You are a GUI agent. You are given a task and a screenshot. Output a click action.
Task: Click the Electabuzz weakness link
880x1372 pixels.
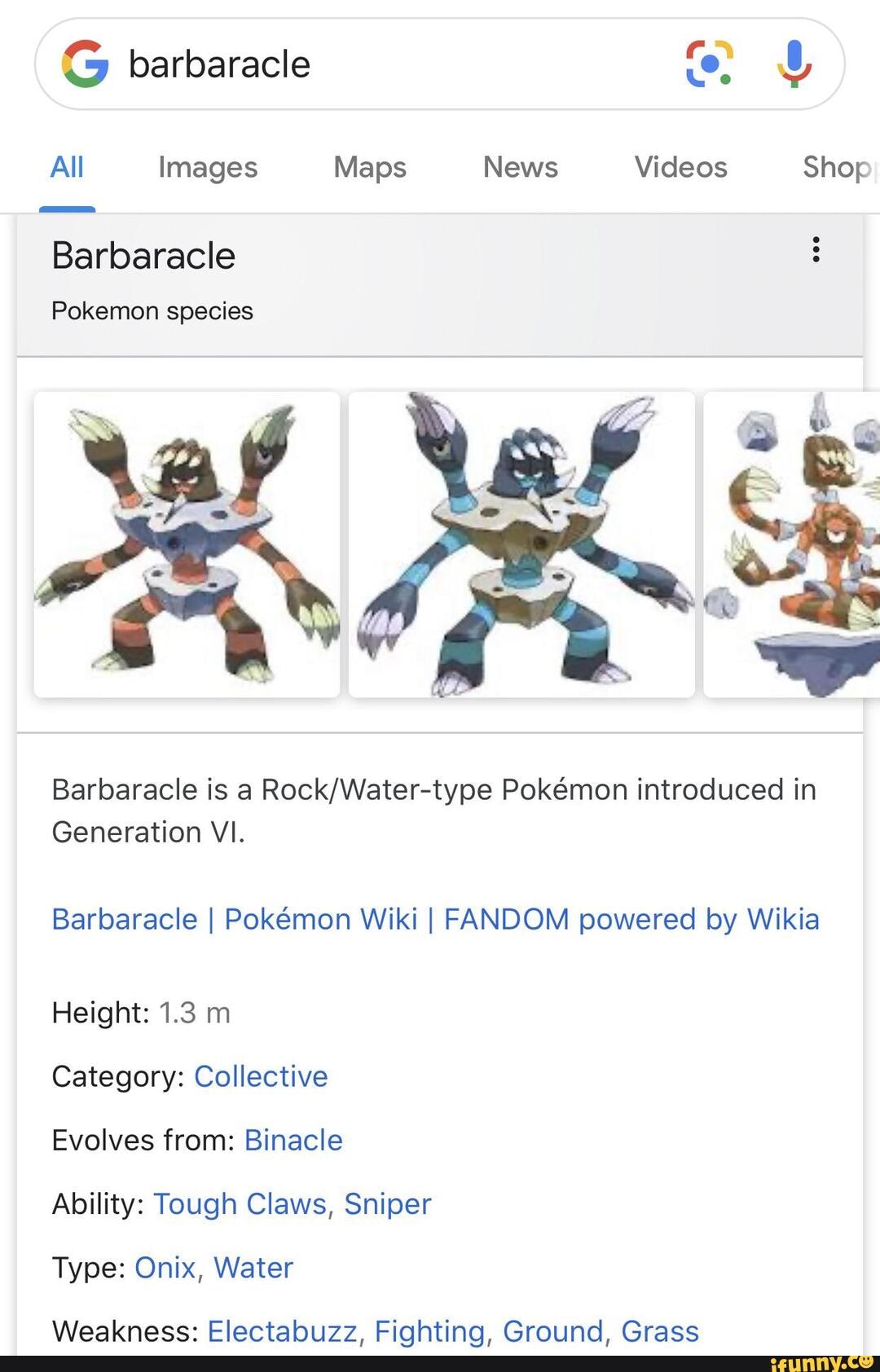(x=281, y=1330)
